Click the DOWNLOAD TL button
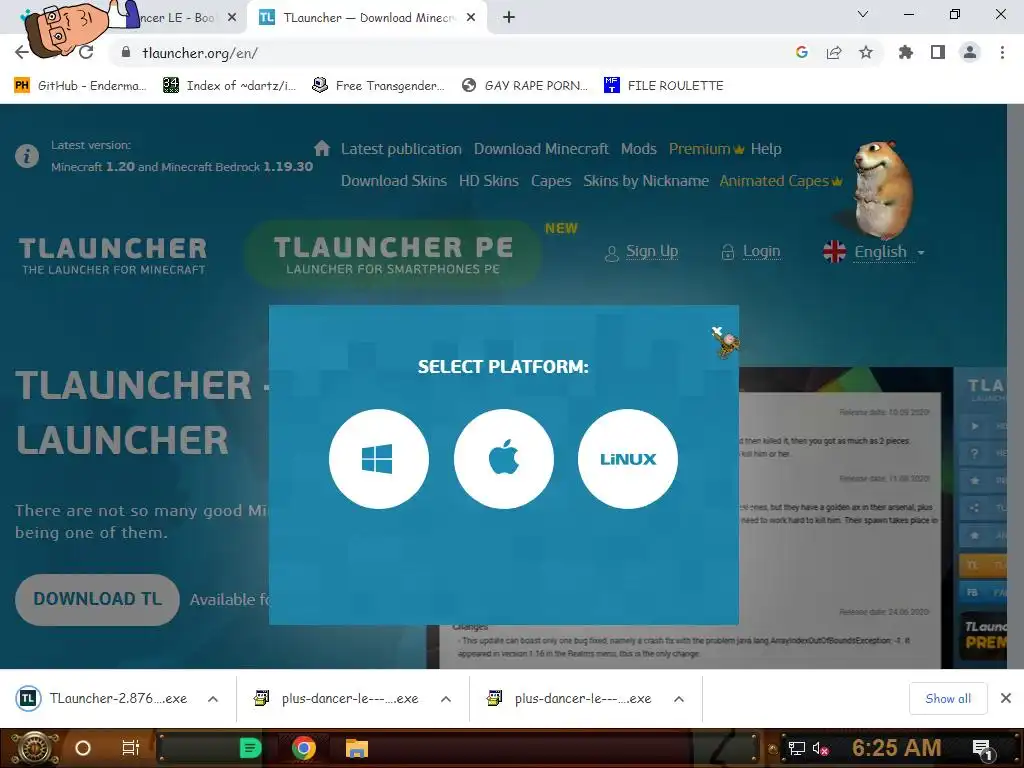1024x768 pixels. coord(97,600)
